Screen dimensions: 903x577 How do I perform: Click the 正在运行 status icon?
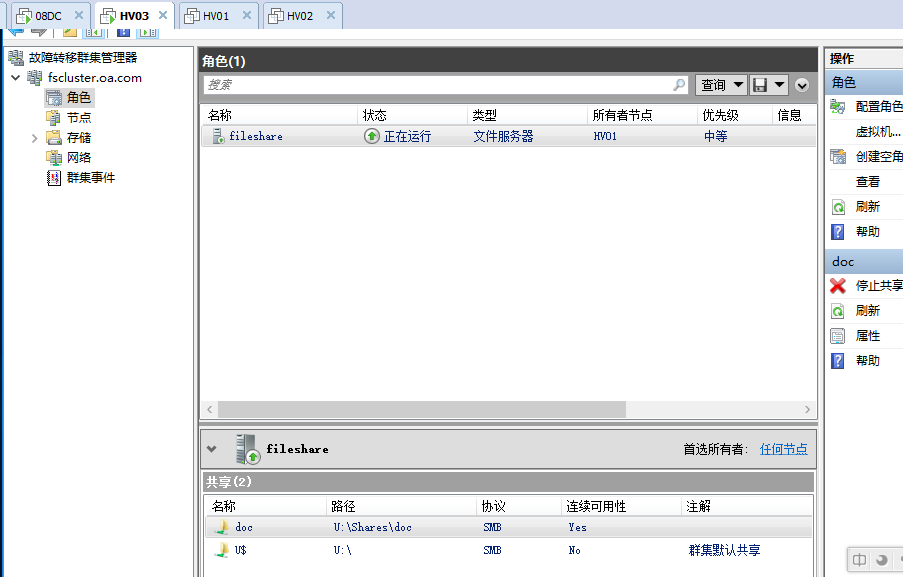tap(372, 136)
